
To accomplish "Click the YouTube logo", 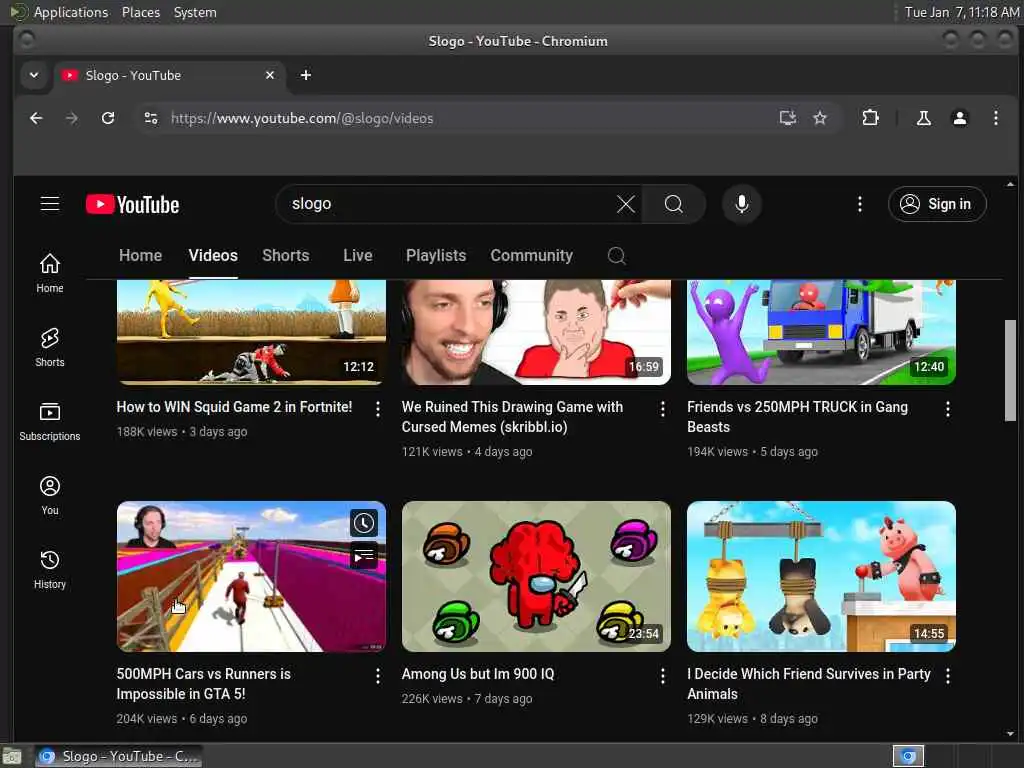I will pyautogui.click(x=133, y=204).
